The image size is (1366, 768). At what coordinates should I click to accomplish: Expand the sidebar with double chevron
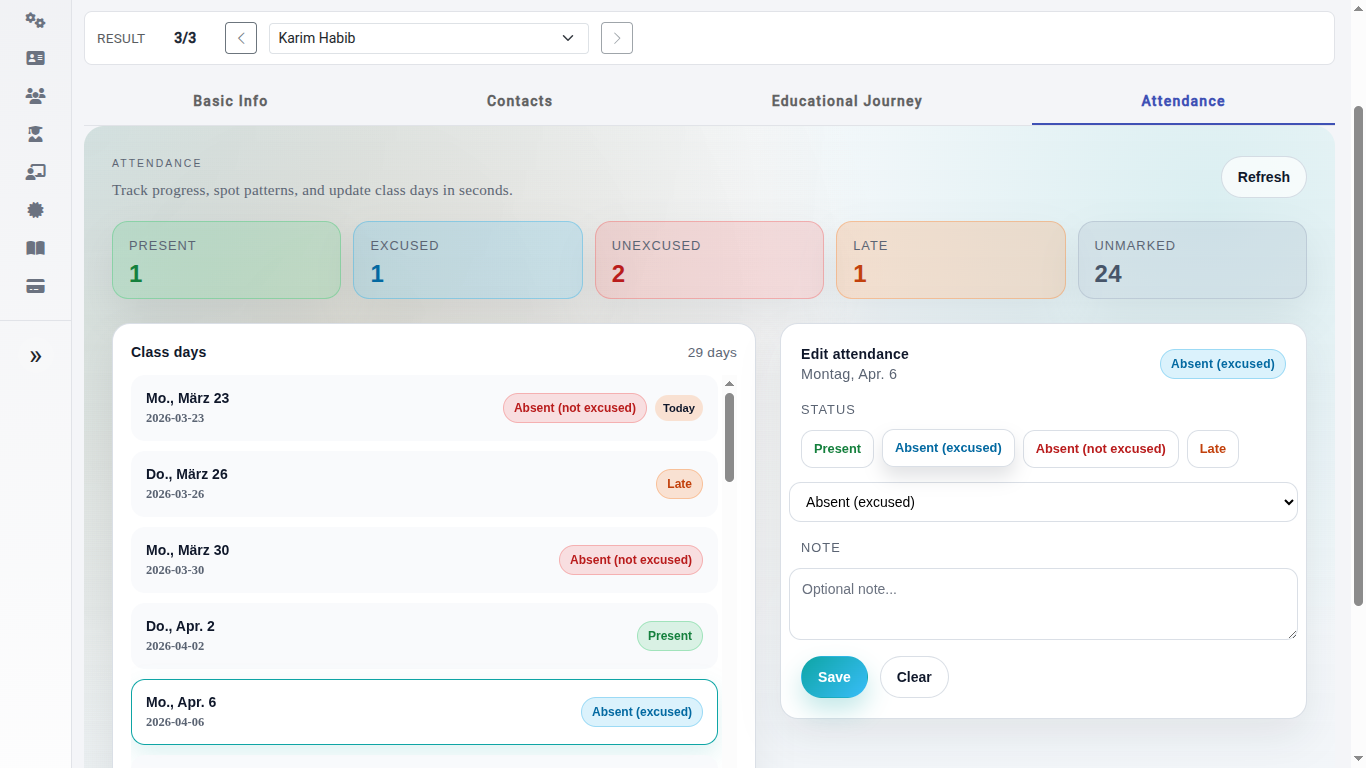[x=35, y=356]
